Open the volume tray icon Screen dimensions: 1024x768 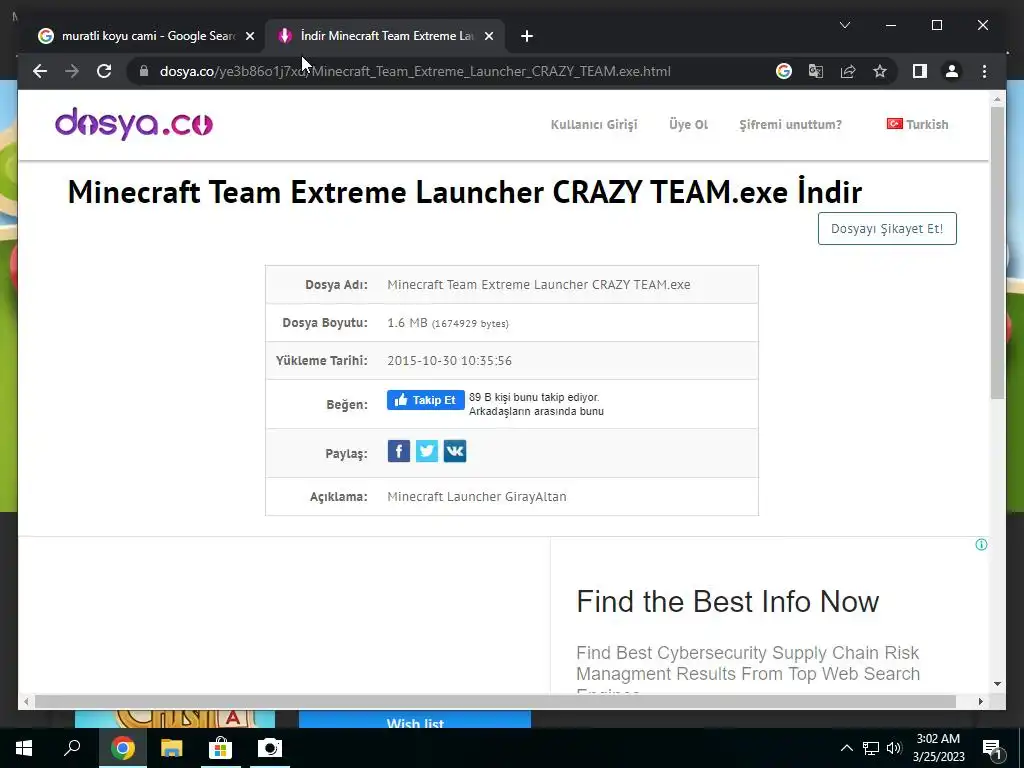(894, 748)
